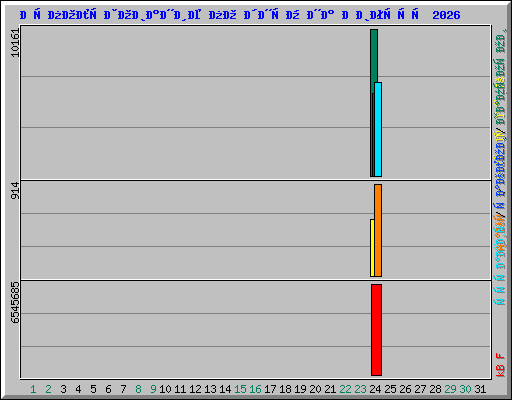Click day 15 label on the axis
The image size is (512, 400).
(x=240, y=389)
